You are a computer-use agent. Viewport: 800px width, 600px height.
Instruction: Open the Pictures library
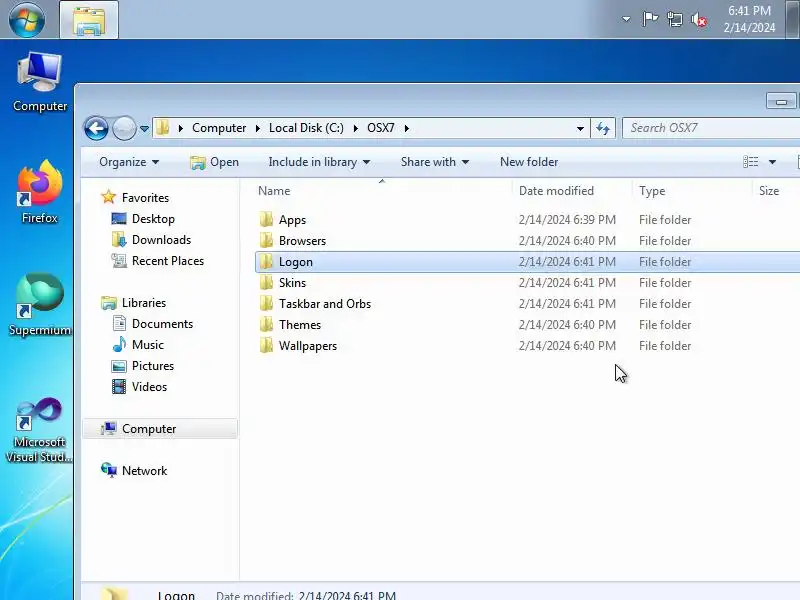(x=153, y=366)
